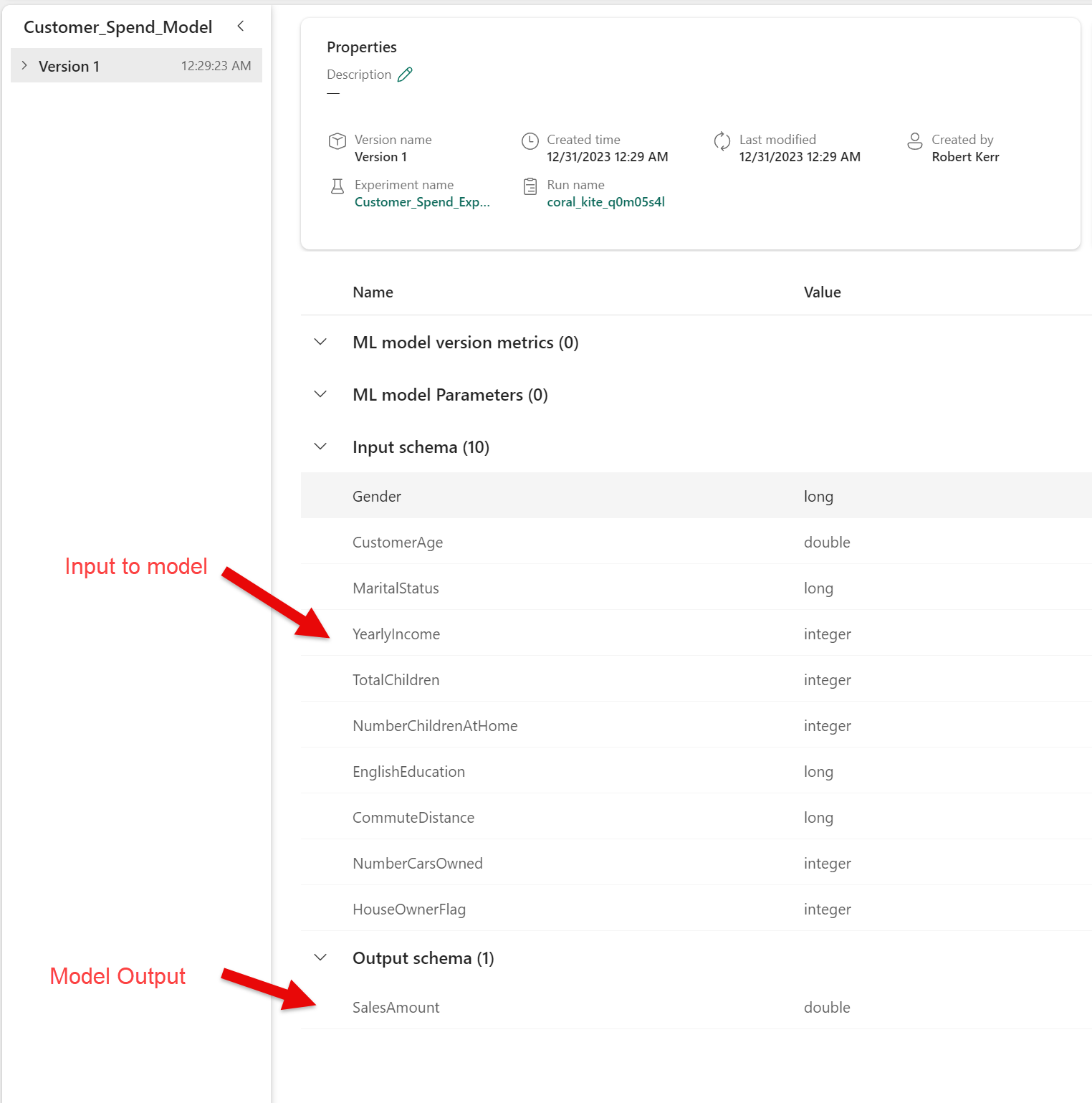Click the Last modified refresh icon
Viewport: 1092px width, 1103px height.
(x=722, y=141)
